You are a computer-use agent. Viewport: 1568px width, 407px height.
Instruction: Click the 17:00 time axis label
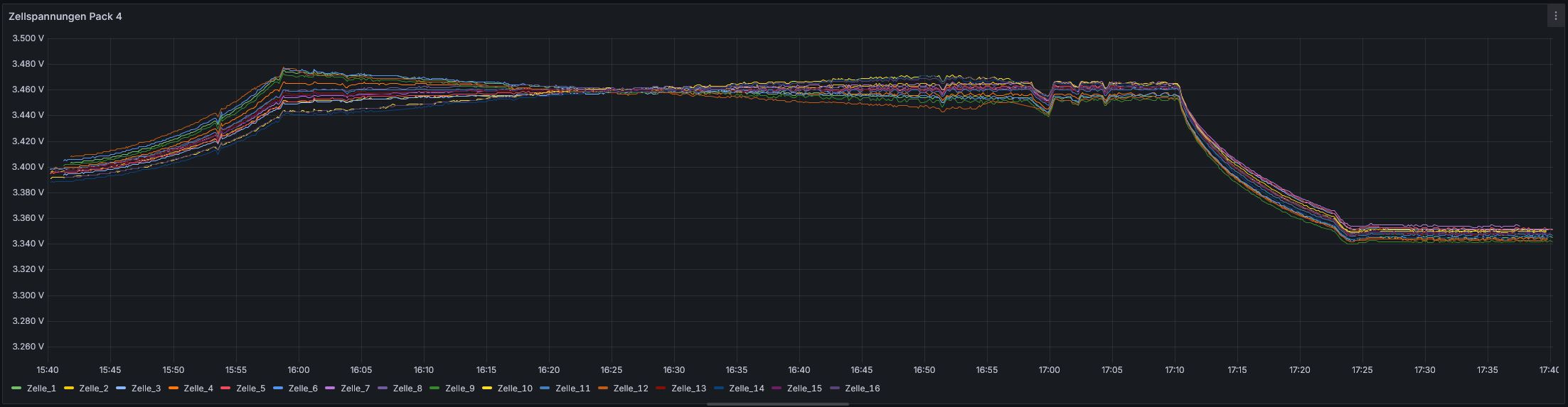click(1049, 370)
